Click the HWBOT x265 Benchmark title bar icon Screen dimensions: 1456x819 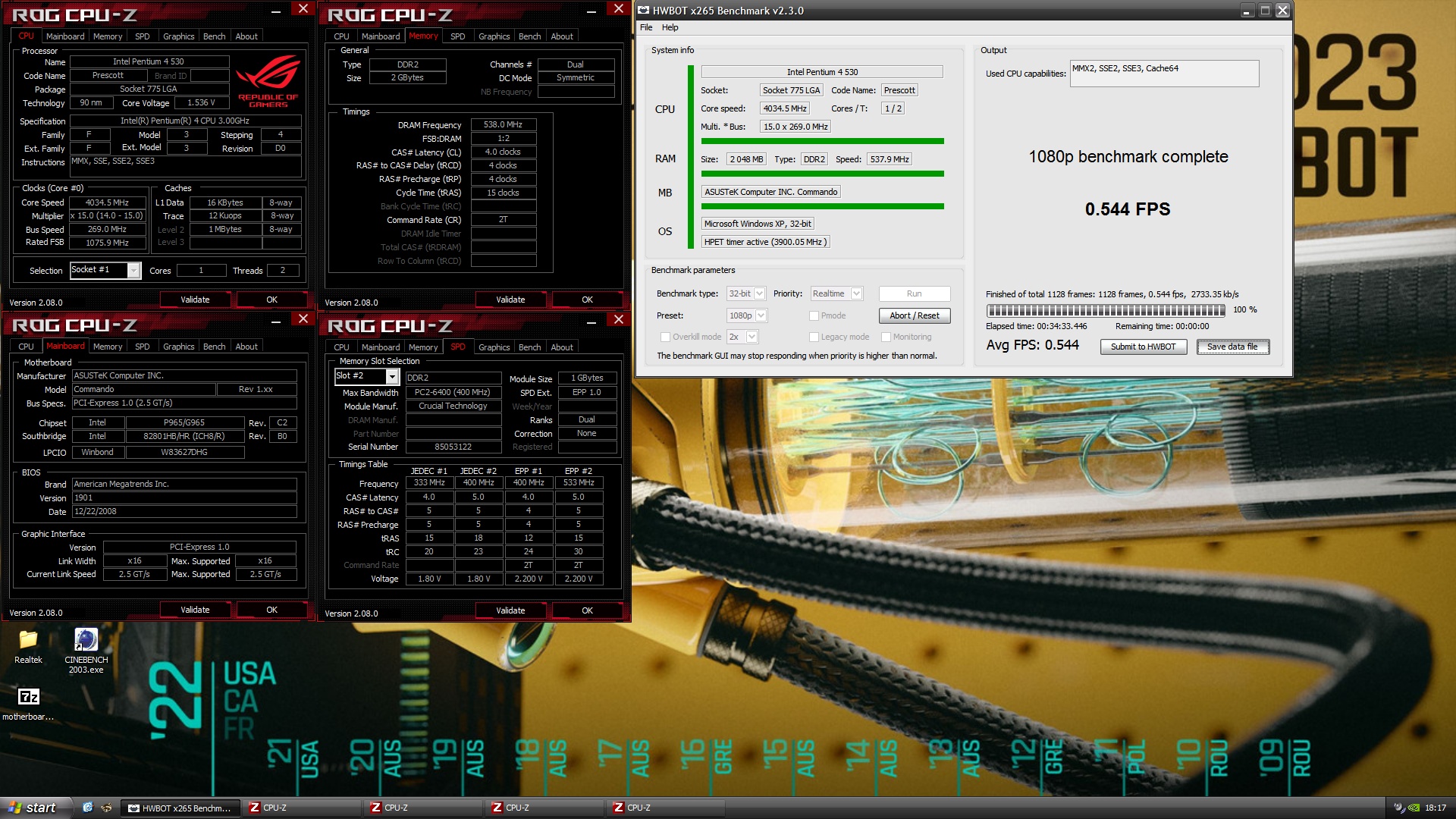tap(644, 11)
